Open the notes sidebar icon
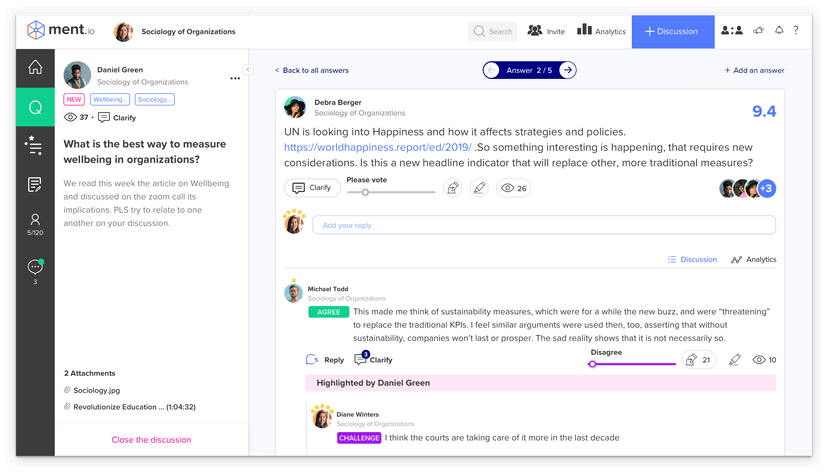This screenshot has width=828, height=474. tap(35, 184)
